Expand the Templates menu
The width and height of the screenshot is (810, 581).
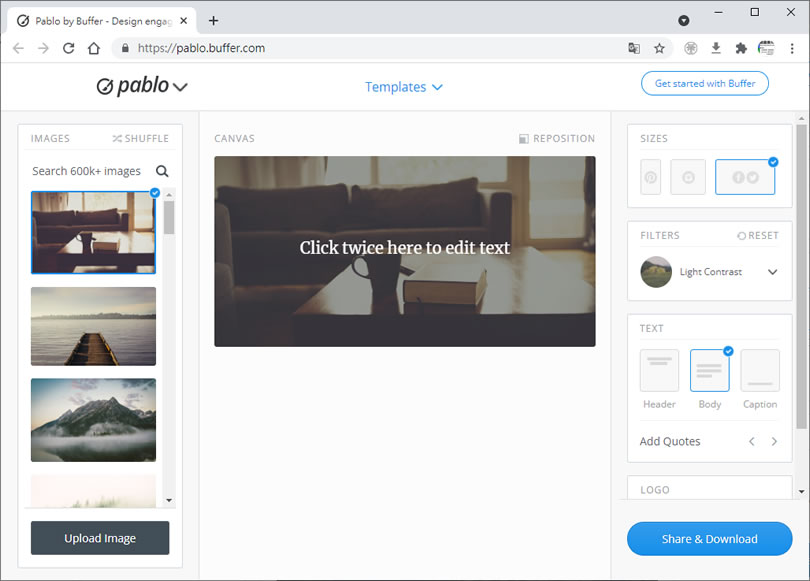(404, 87)
